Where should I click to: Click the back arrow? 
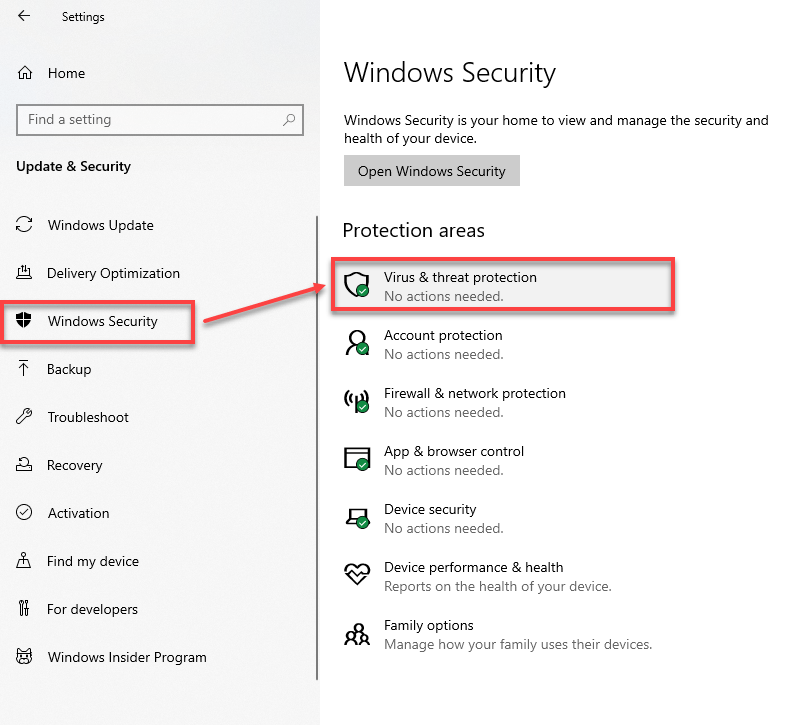click(x=23, y=16)
